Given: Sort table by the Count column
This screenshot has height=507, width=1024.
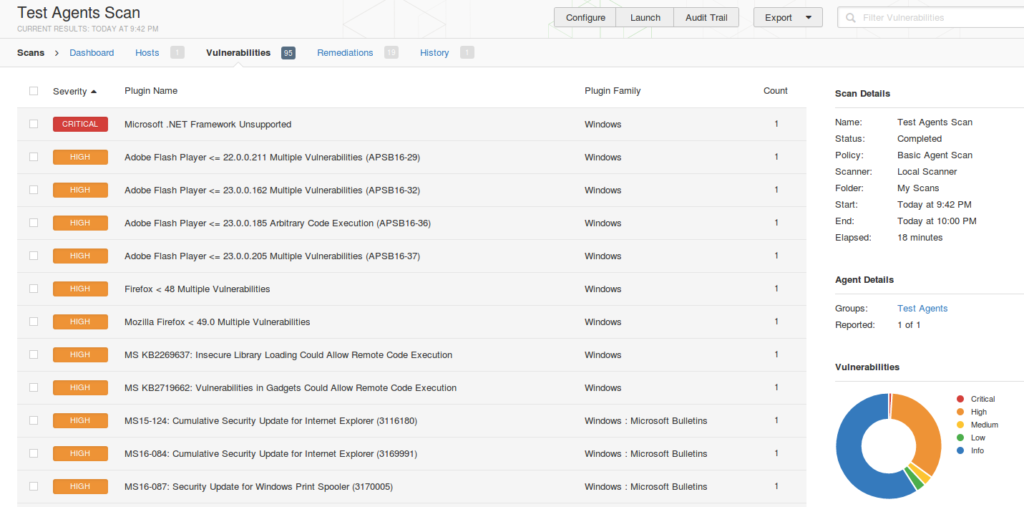Looking at the screenshot, I should click(775, 91).
